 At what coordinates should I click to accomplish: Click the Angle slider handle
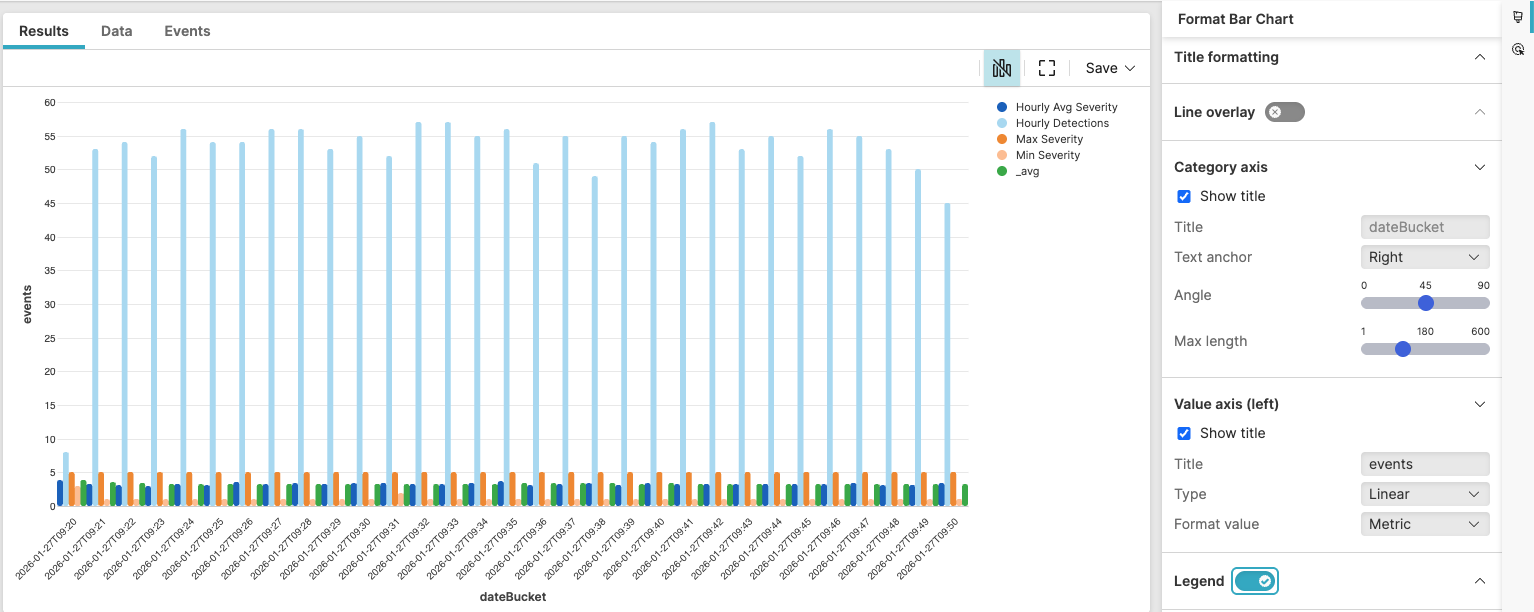1424,303
